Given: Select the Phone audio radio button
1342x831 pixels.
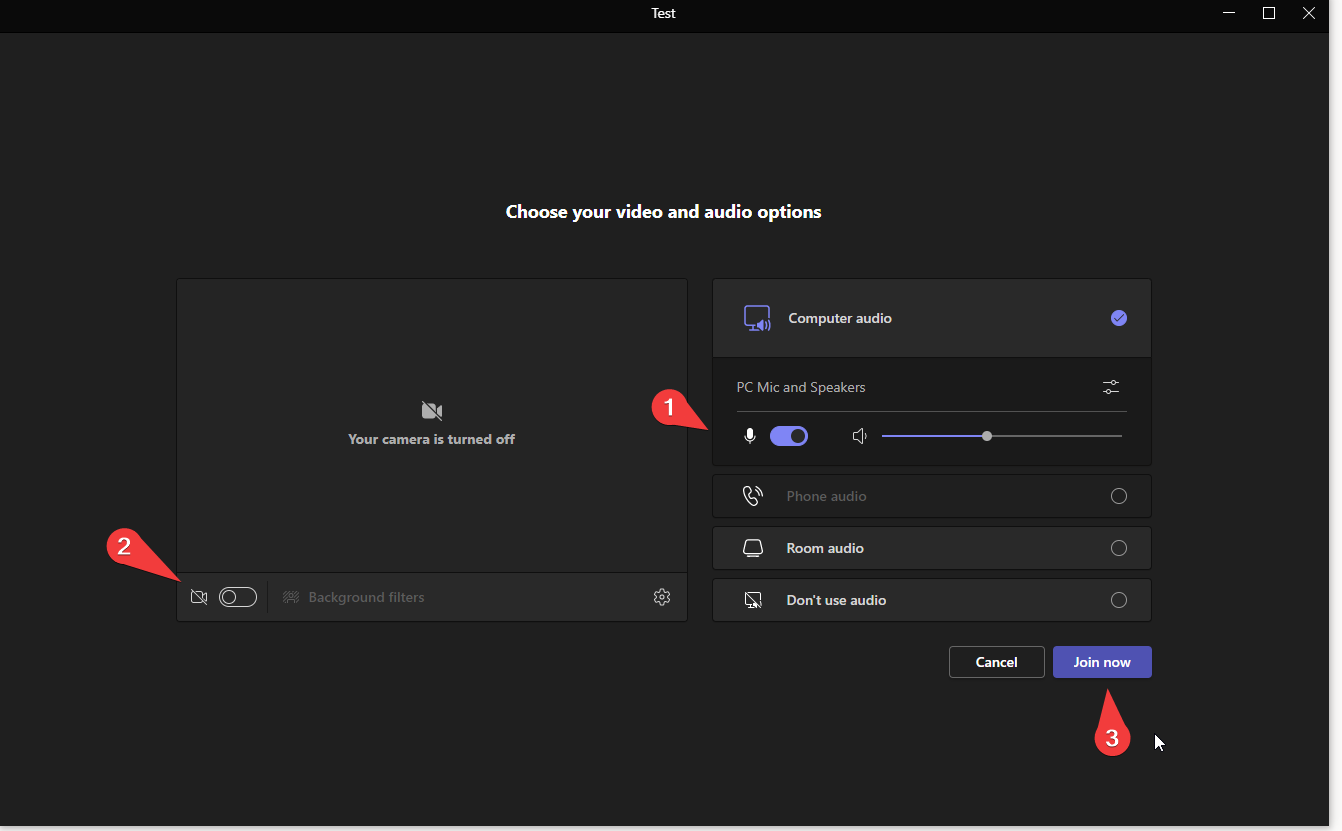Looking at the screenshot, I should 1118,496.
